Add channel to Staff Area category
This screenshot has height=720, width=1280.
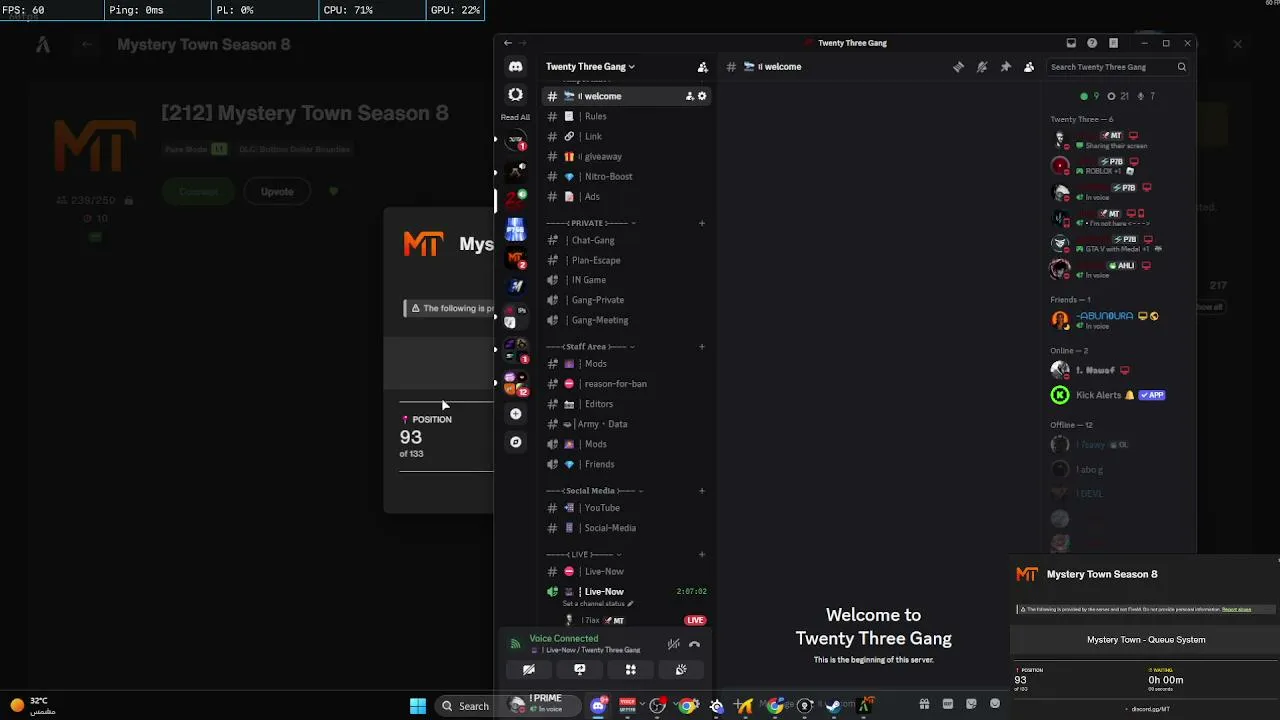(x=702, y=347)
